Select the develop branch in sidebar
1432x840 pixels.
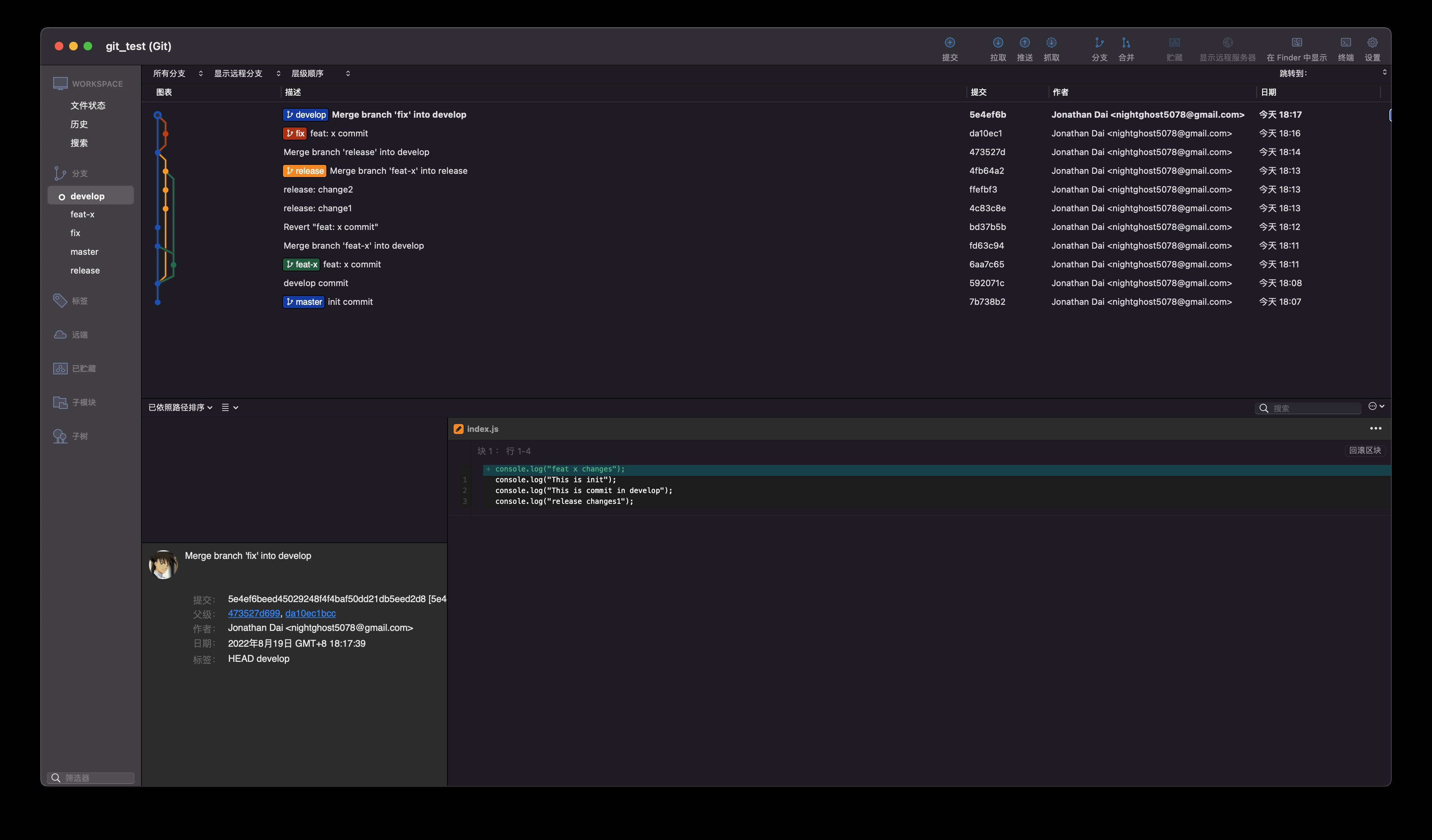click(87, 195)
